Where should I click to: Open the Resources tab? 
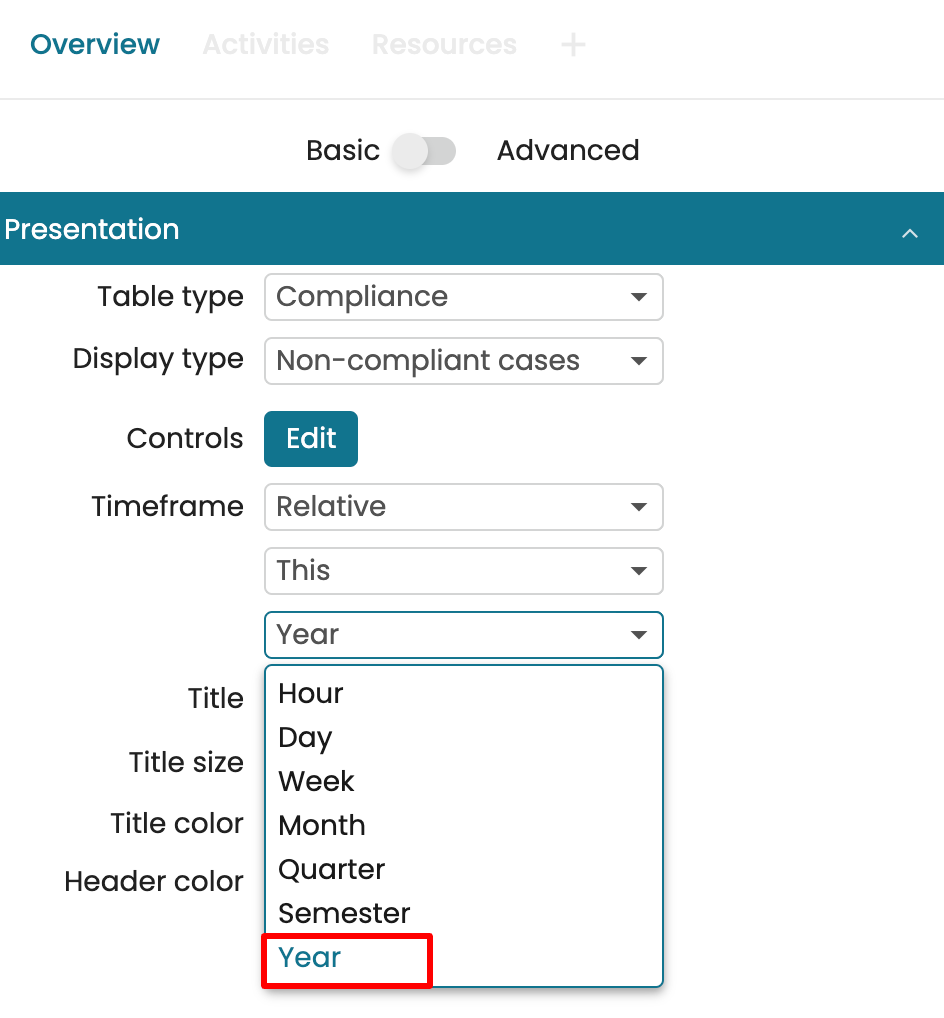(444, 45)
